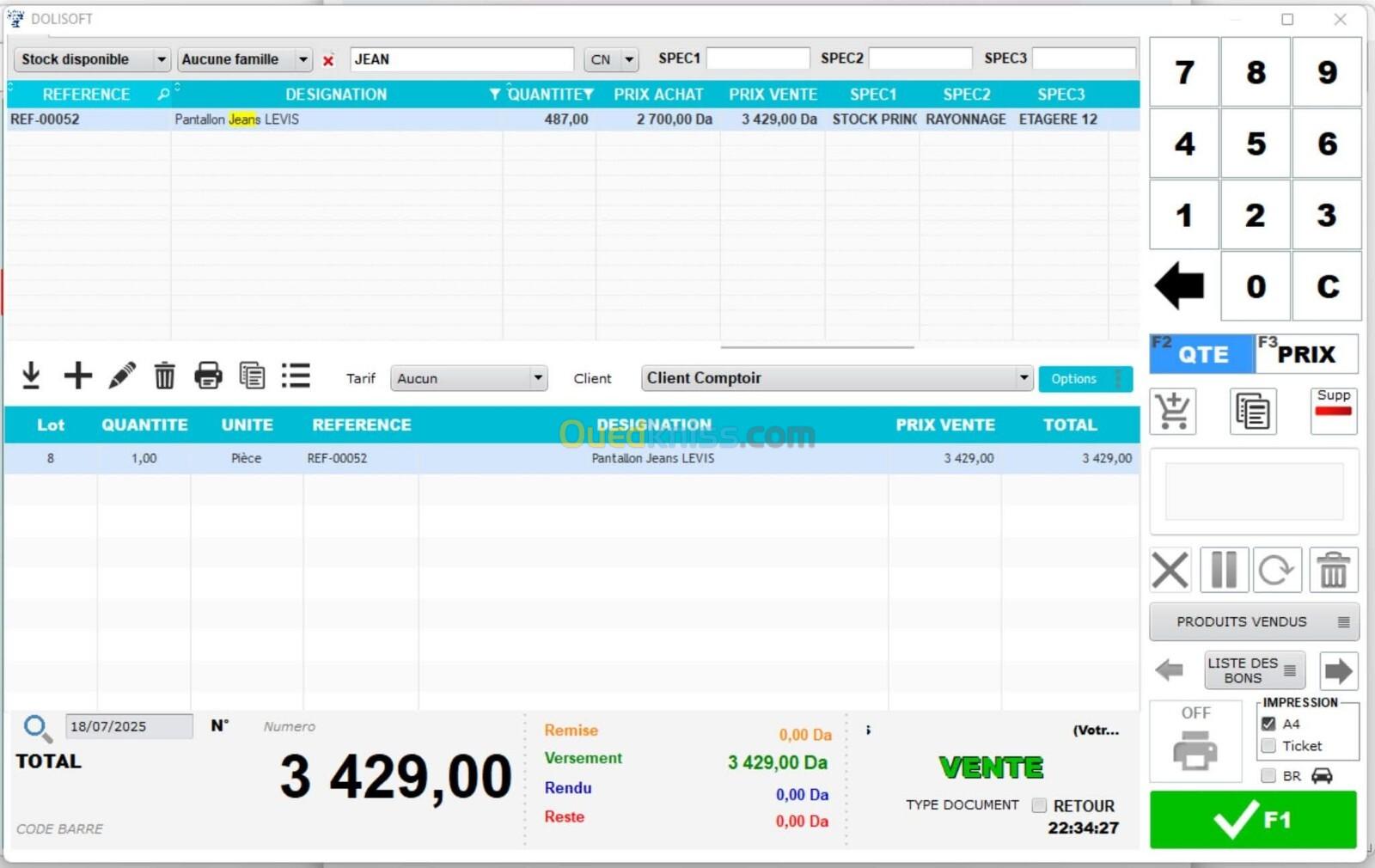Screen dimensions: 1375x868
Task: Click the green F1 validate button
Action: [x=1253, y=820]
